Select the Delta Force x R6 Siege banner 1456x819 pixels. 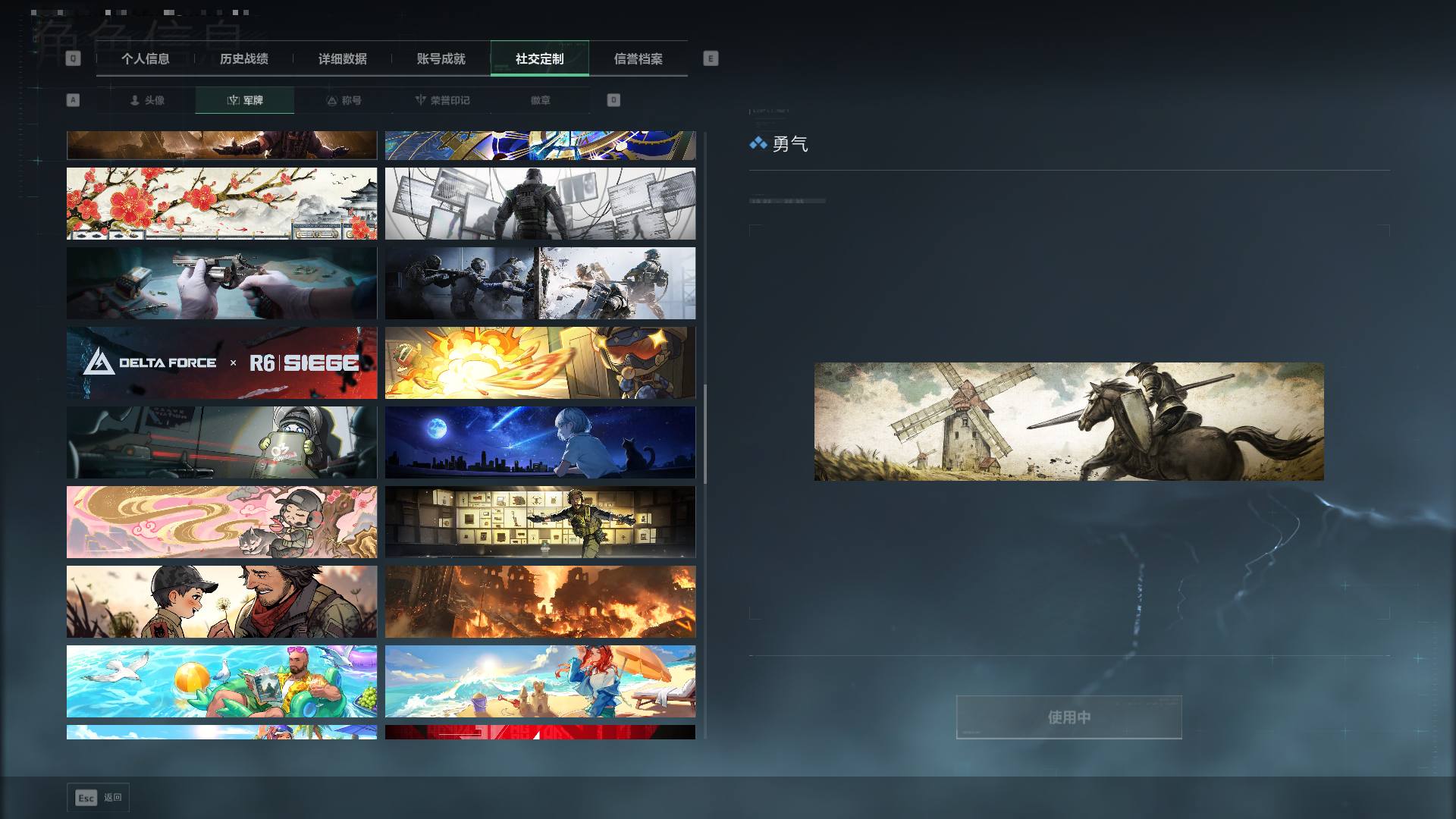[221, 362]
